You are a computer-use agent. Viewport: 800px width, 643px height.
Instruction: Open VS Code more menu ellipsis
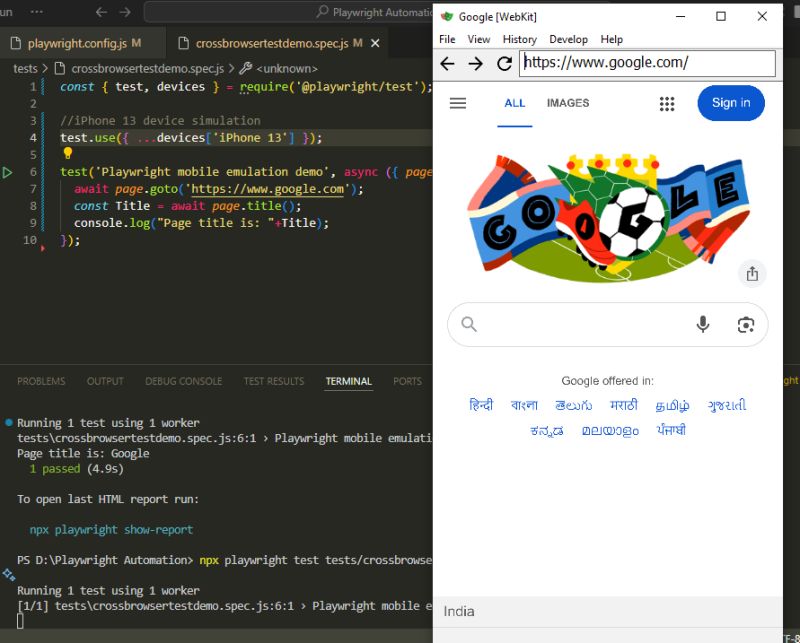pyautogui.click(x=37, y=11)
